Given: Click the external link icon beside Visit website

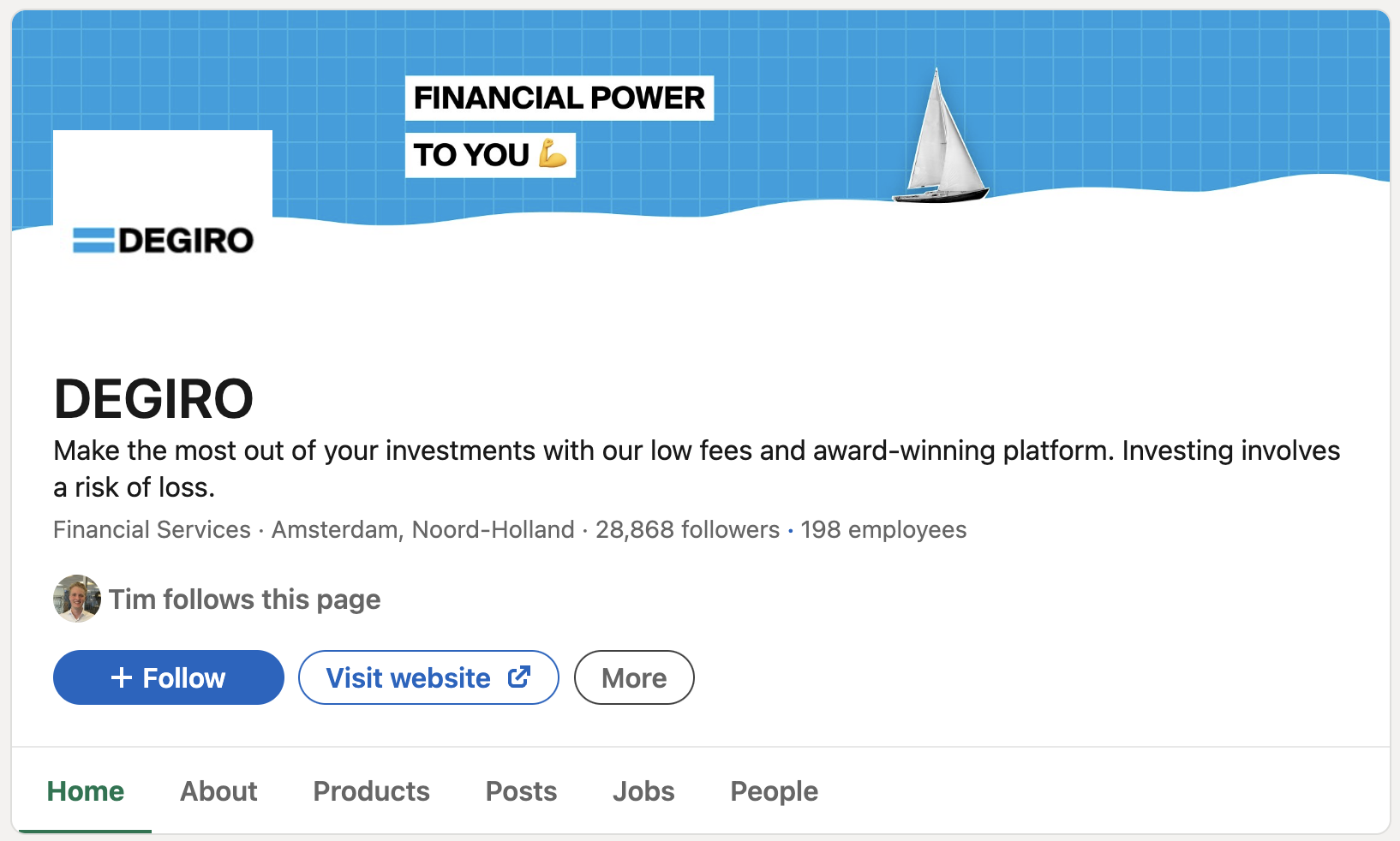Looking at the screenshot, I should [519, 677].
